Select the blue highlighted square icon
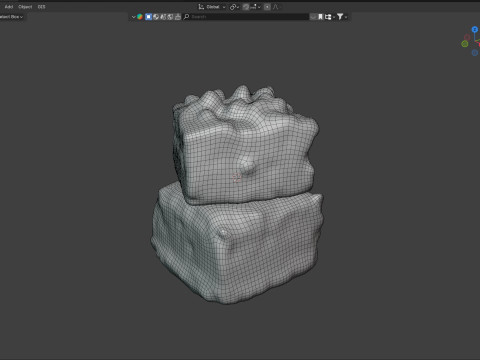The width and height of the screenshot is (480, 360). [x=148, y=17]
